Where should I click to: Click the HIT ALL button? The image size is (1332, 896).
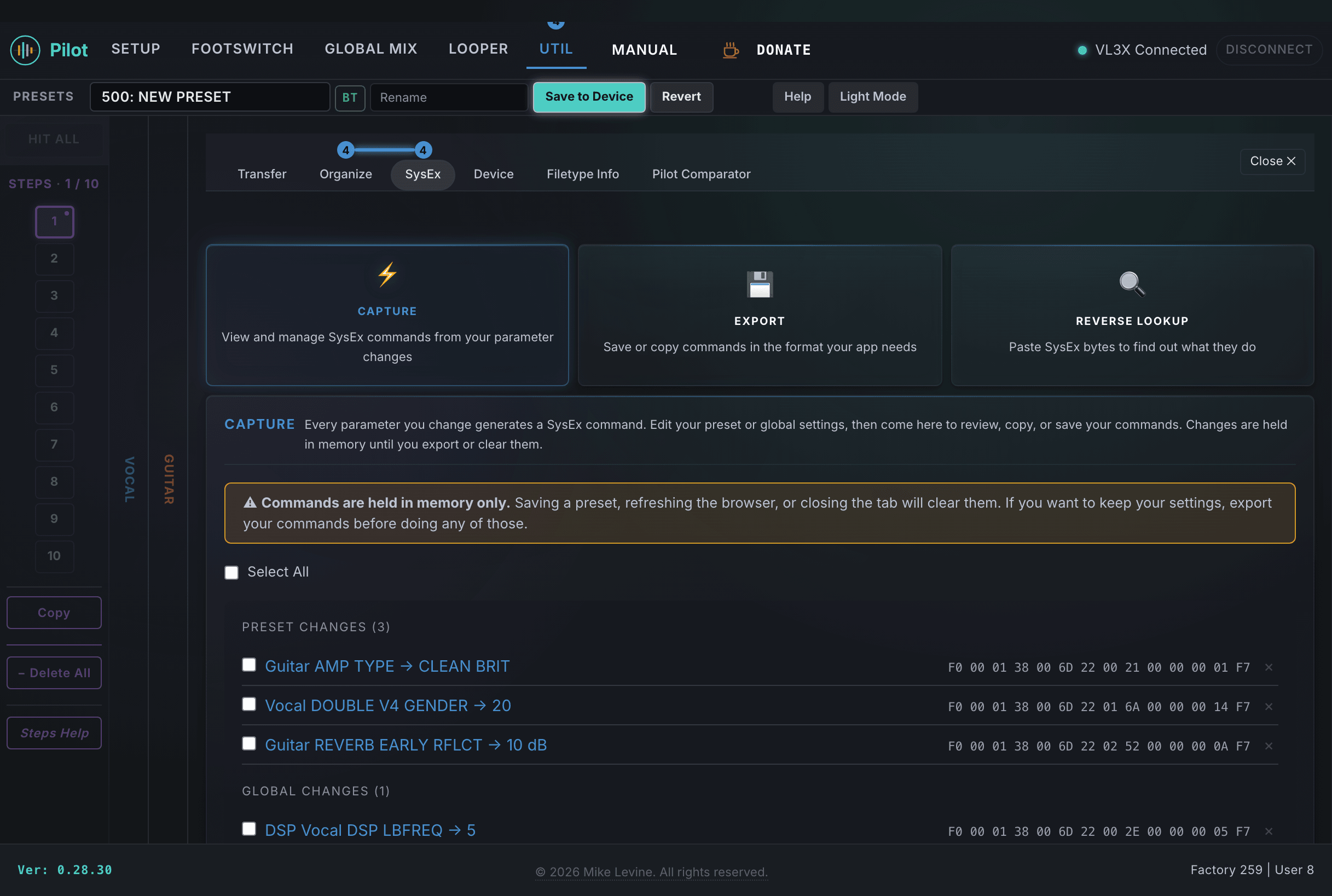coord(54,139)
